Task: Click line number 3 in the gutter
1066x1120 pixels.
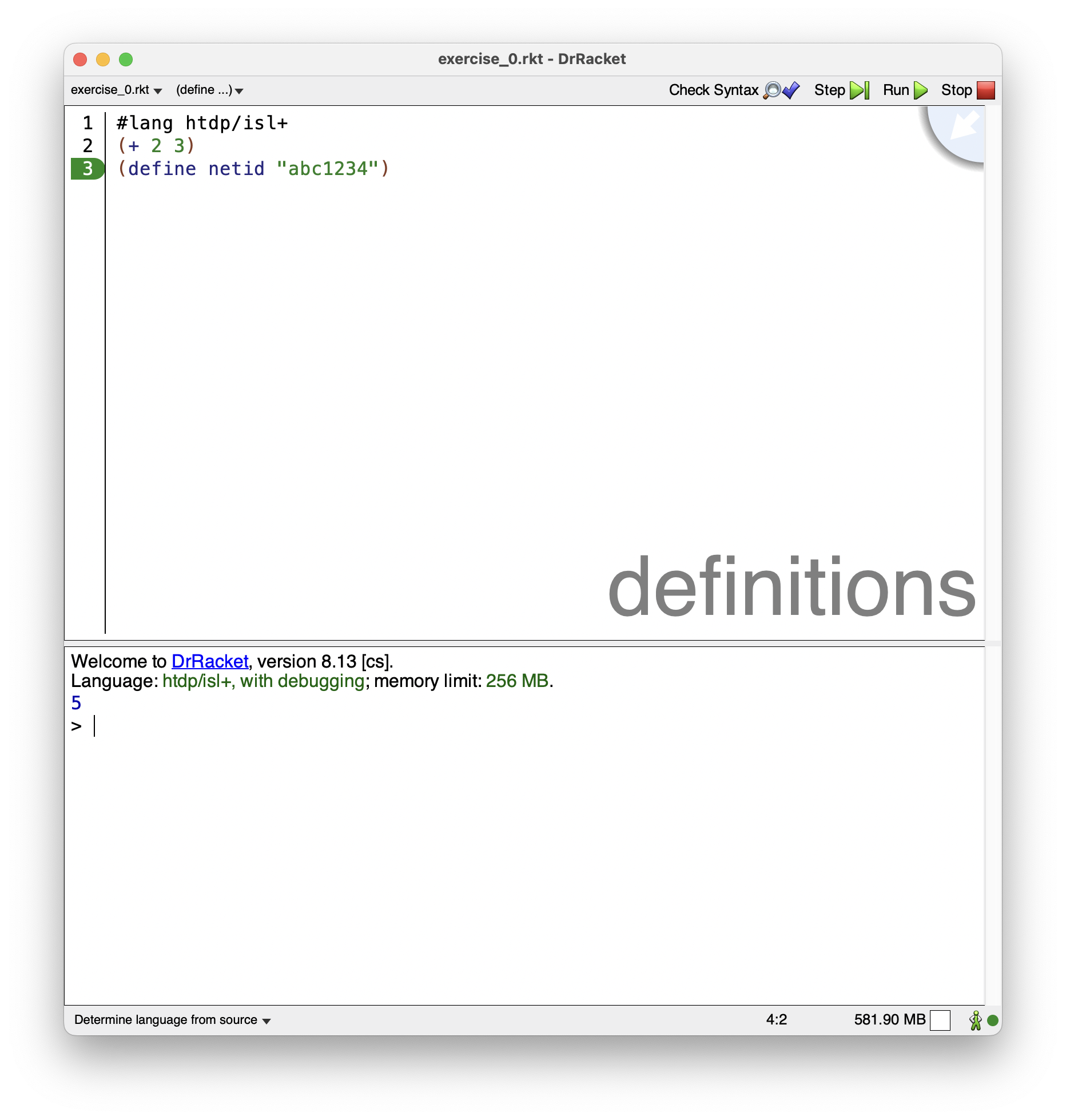Action: [x=87, y=169]
